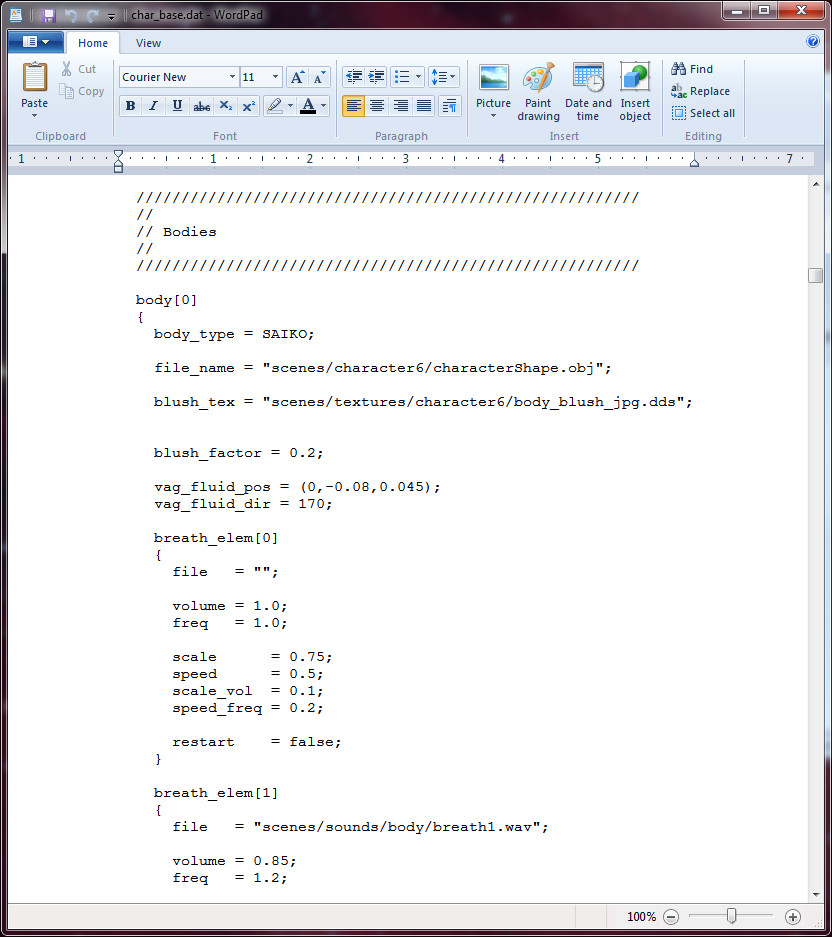This screenshot has height=937, width=832.
Task: Open highlight color dropdown arrow
Action: pos(290,106)
